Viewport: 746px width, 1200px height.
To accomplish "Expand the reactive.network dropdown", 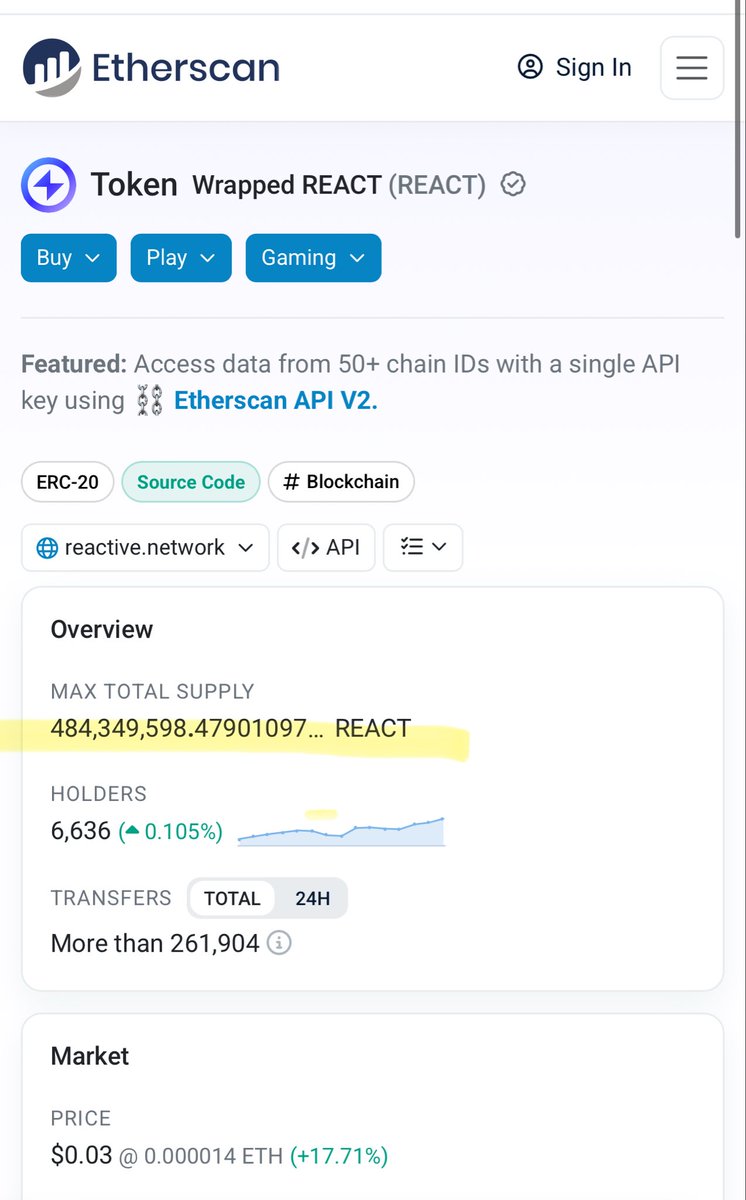I will click(145, 548).
